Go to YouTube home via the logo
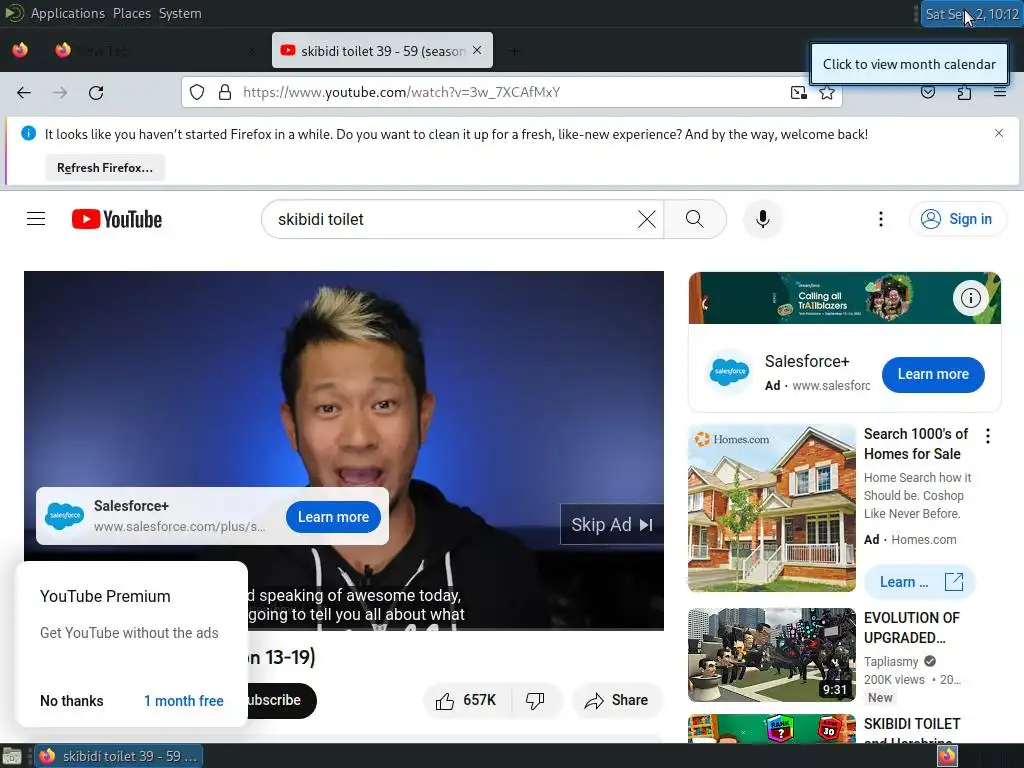 coord(117,219)
